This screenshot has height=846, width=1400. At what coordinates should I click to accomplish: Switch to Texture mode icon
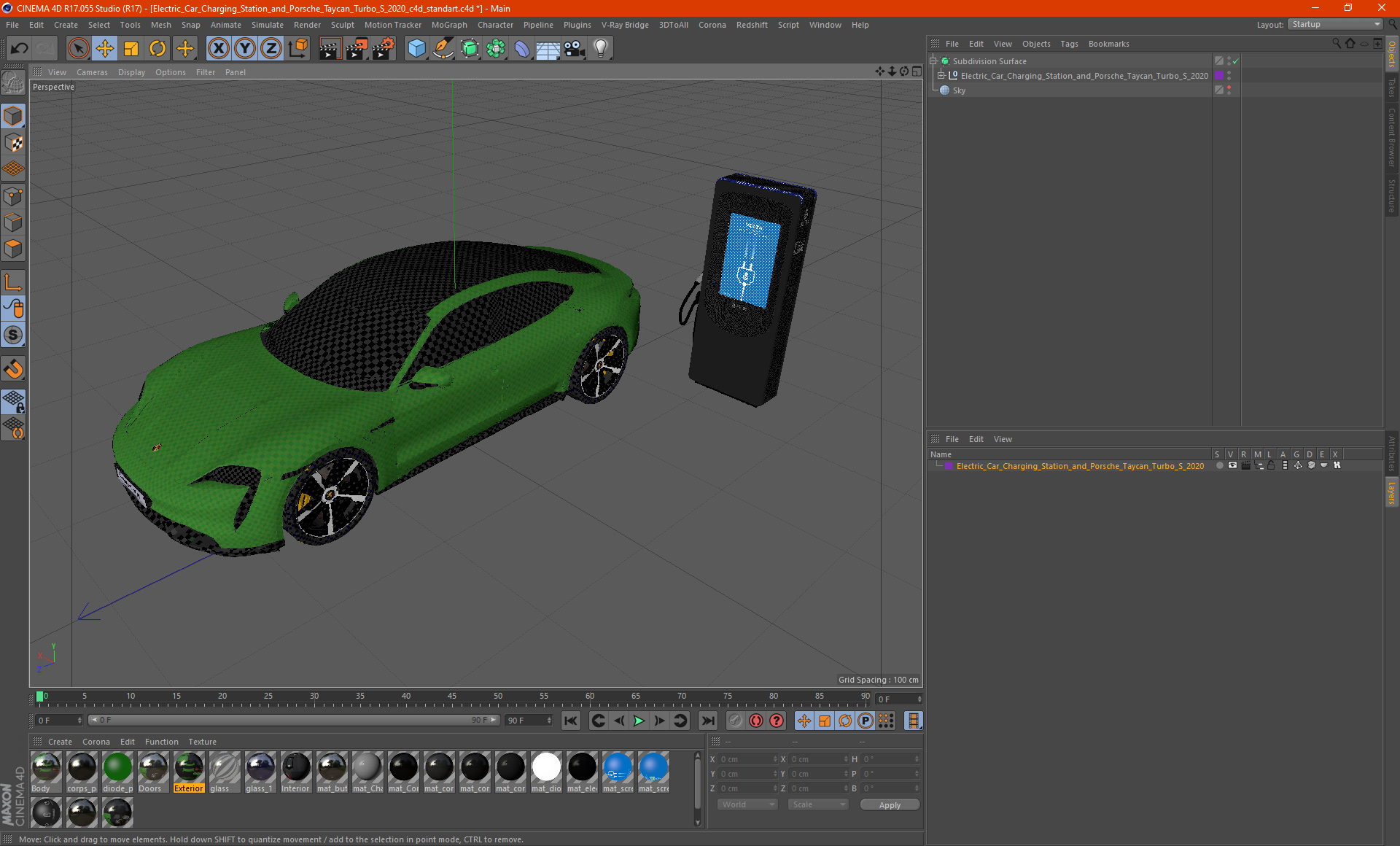point(13,143)
